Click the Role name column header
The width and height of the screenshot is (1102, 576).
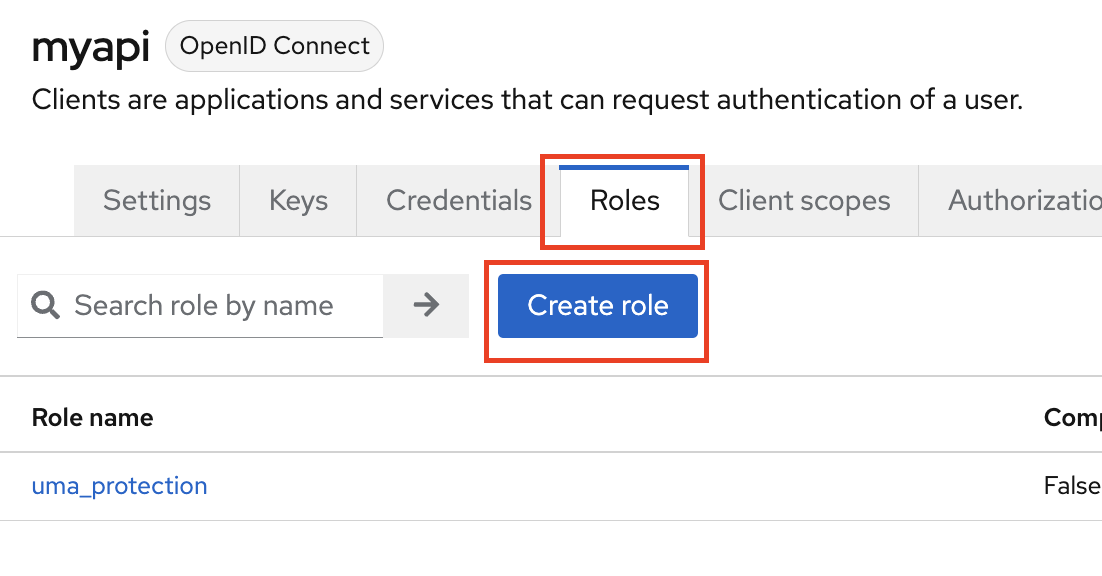93,417
